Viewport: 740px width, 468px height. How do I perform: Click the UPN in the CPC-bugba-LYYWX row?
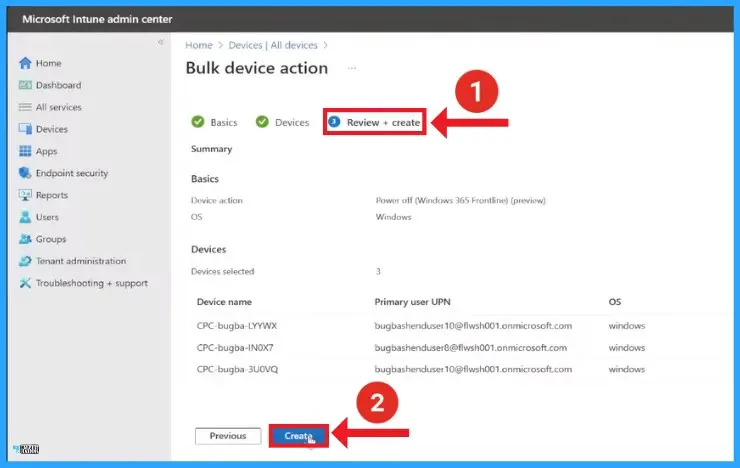473,326
